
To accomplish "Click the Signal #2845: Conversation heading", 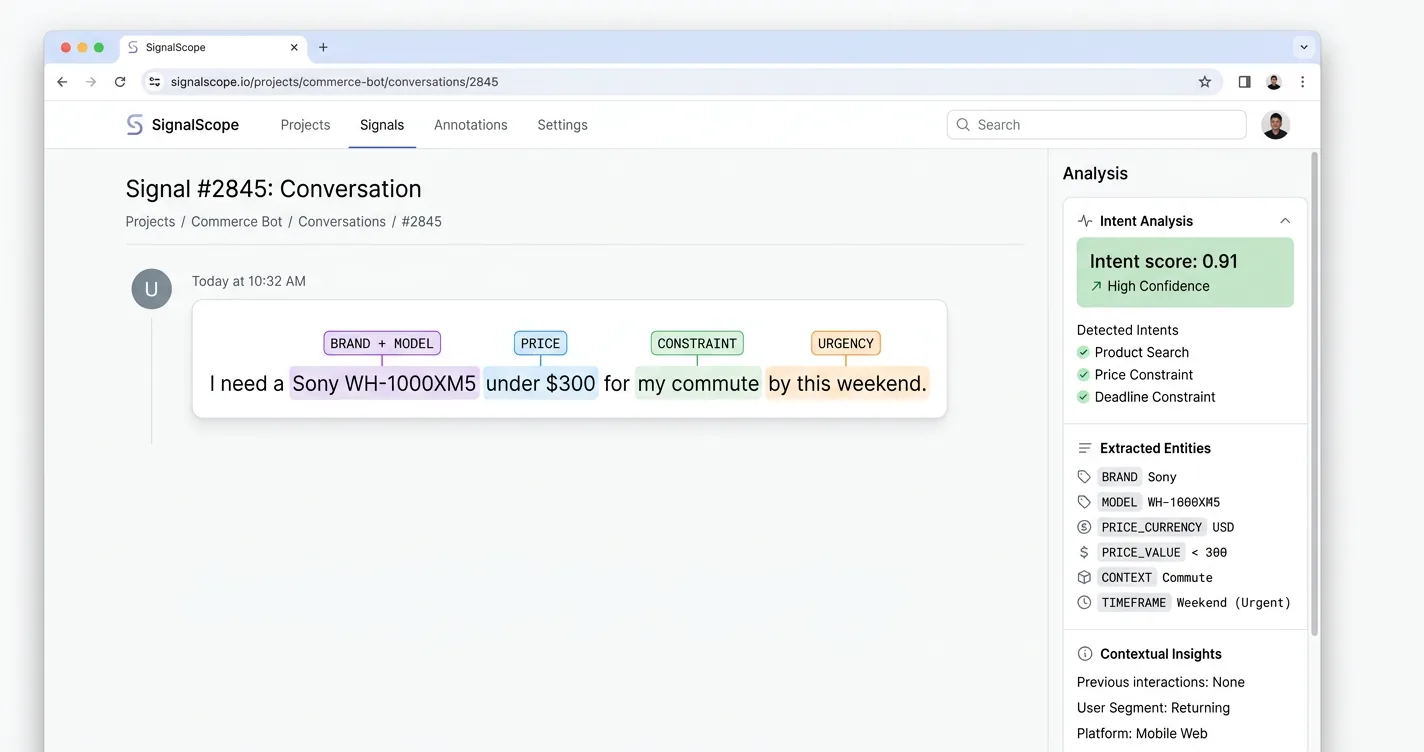I will [273, 189].
